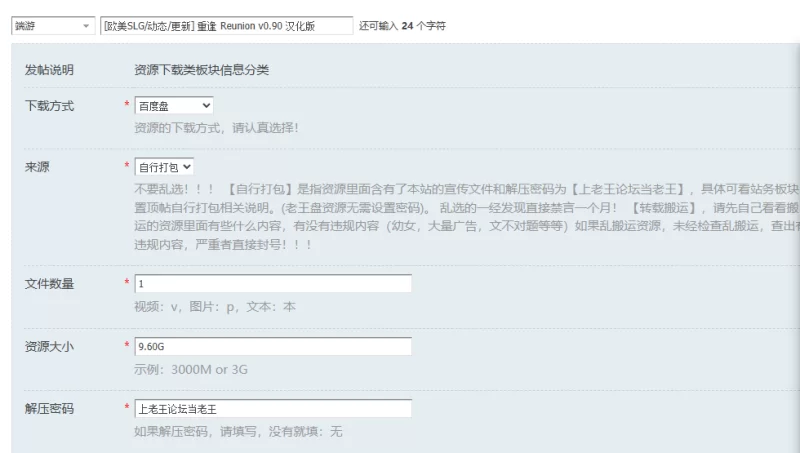Click the 发帖说明 label
The width and height of the screenshot is (800, 453).
49,70
